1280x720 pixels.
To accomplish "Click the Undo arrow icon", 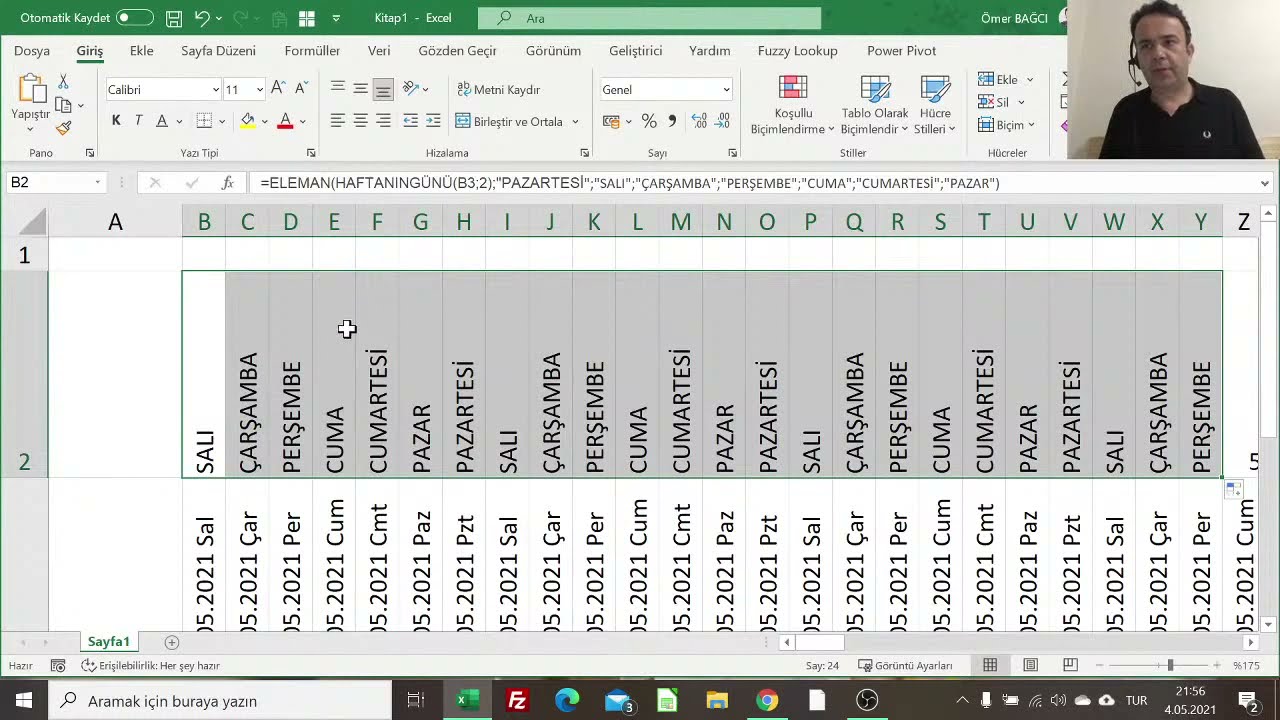I will click(x=202, y=18).
